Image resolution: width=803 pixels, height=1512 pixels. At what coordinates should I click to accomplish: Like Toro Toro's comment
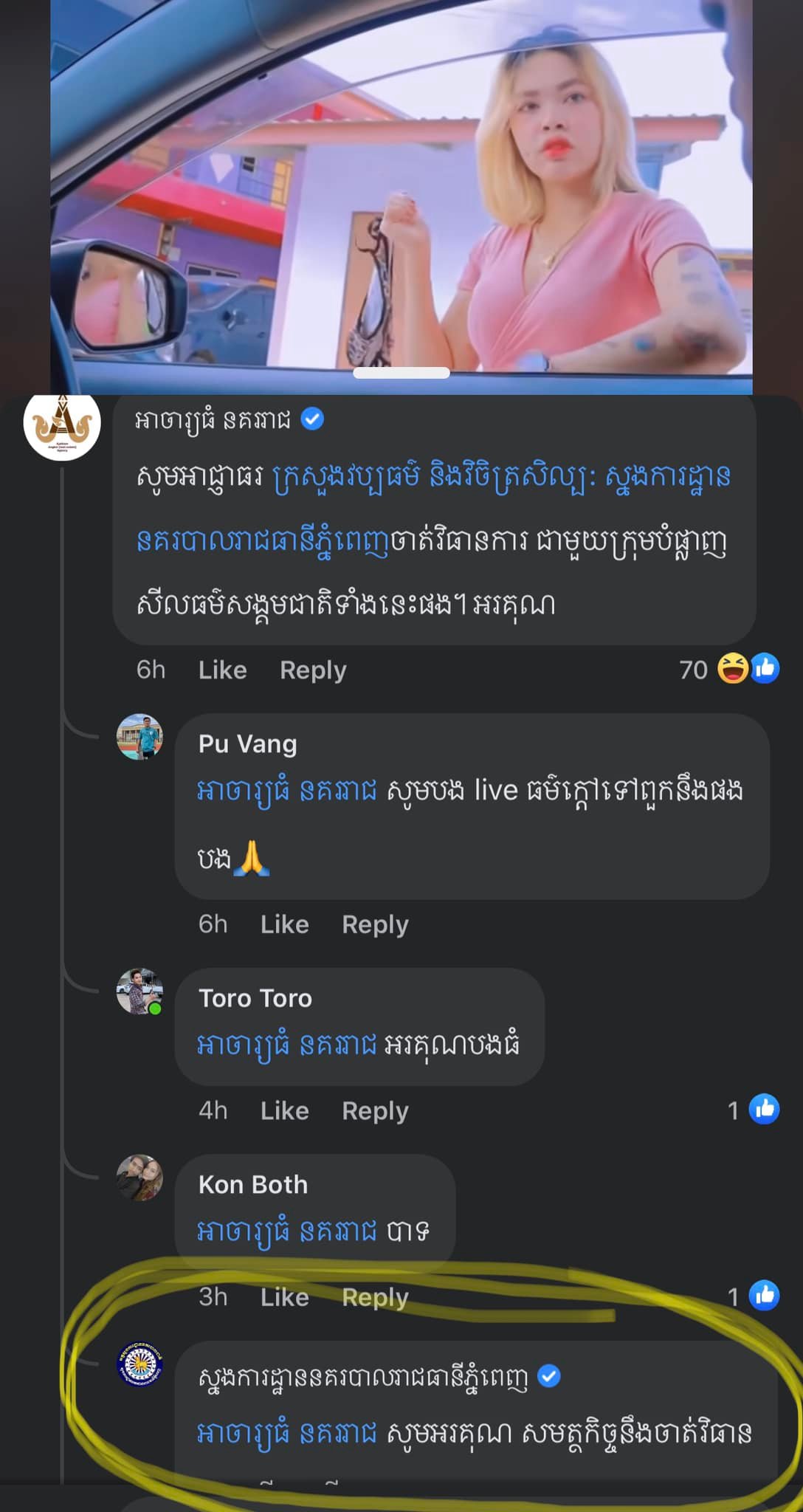coord(284,1110)
